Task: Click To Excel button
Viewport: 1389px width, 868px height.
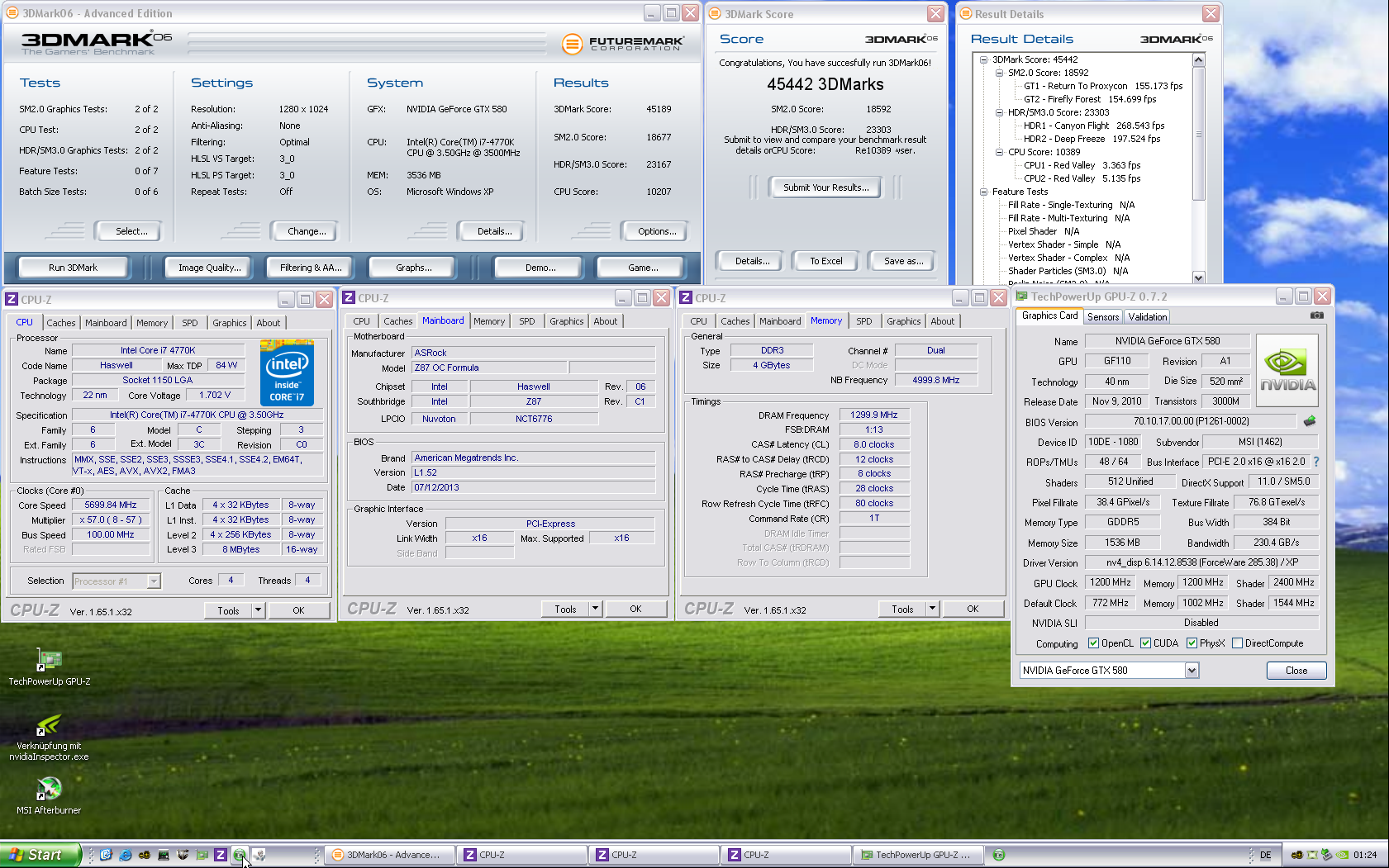Action: click(x=825, y=261)
